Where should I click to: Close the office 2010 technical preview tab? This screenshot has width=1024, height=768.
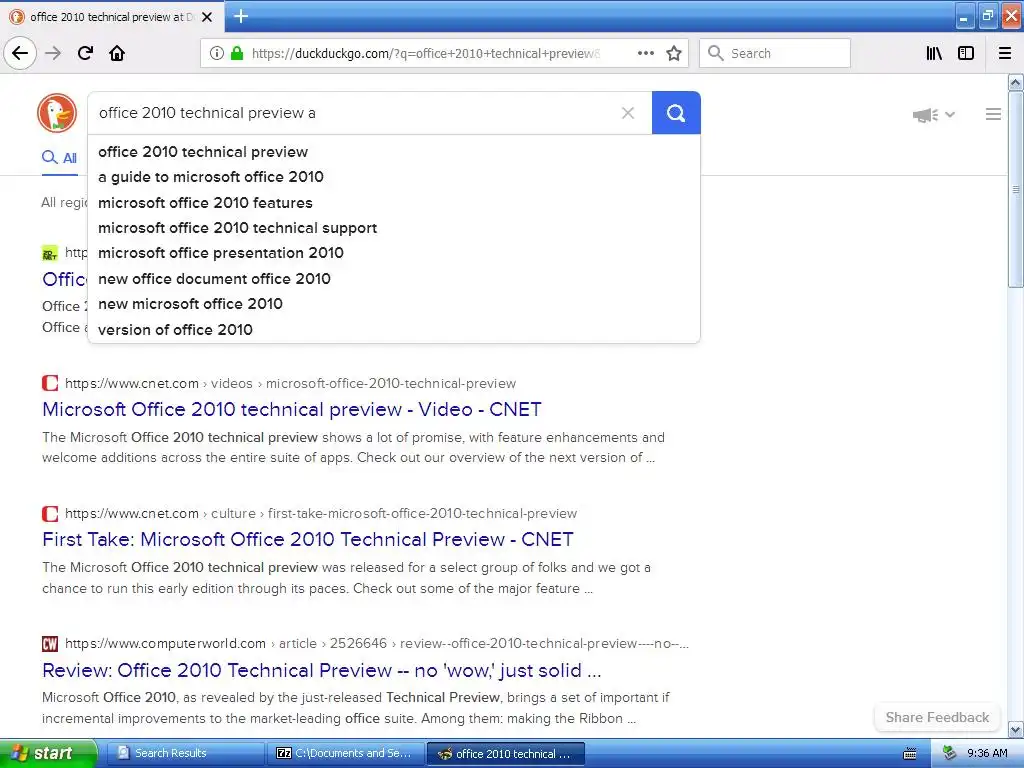coord(207,17)
